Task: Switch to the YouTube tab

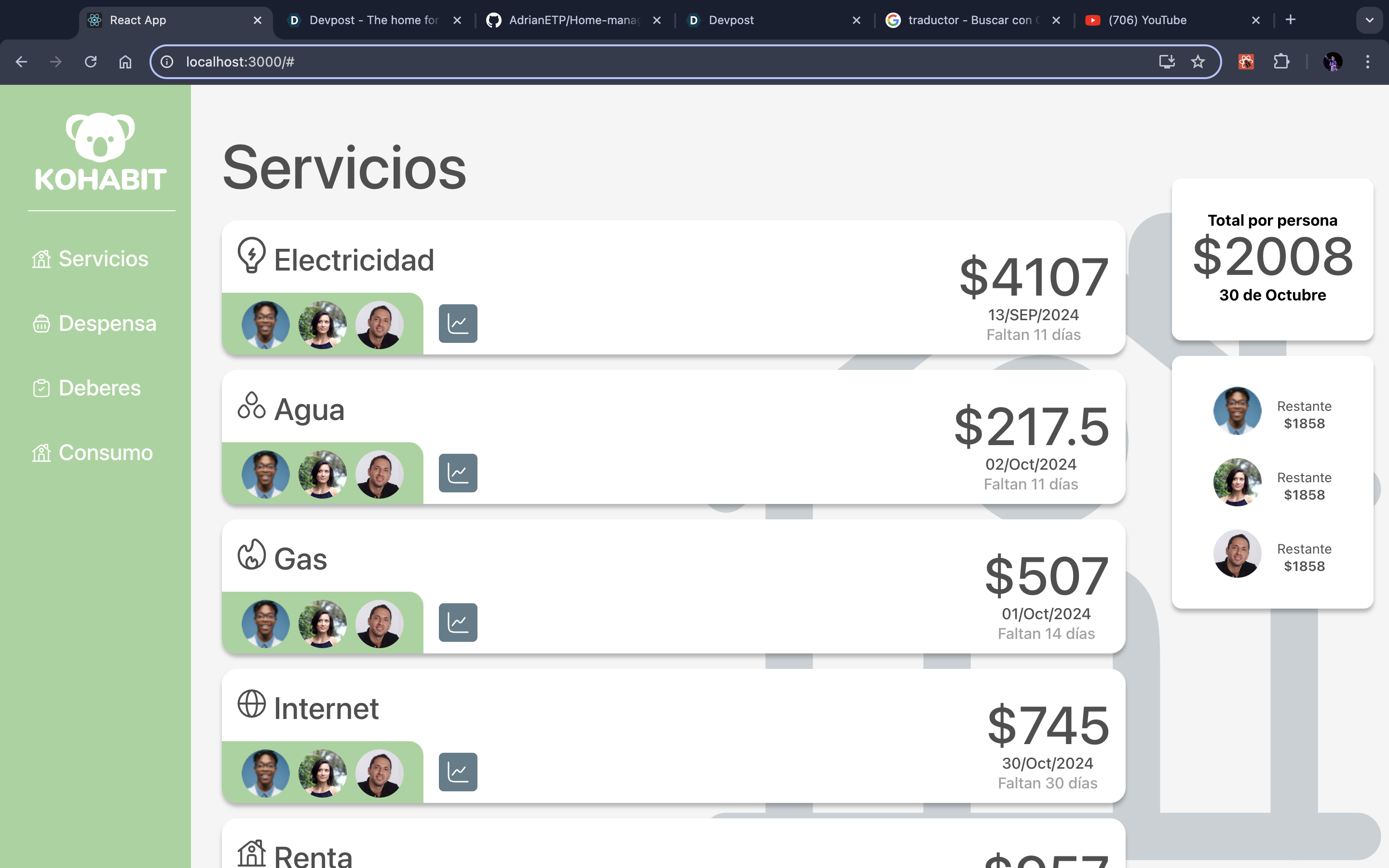Action: click(x=1147, y=20)
